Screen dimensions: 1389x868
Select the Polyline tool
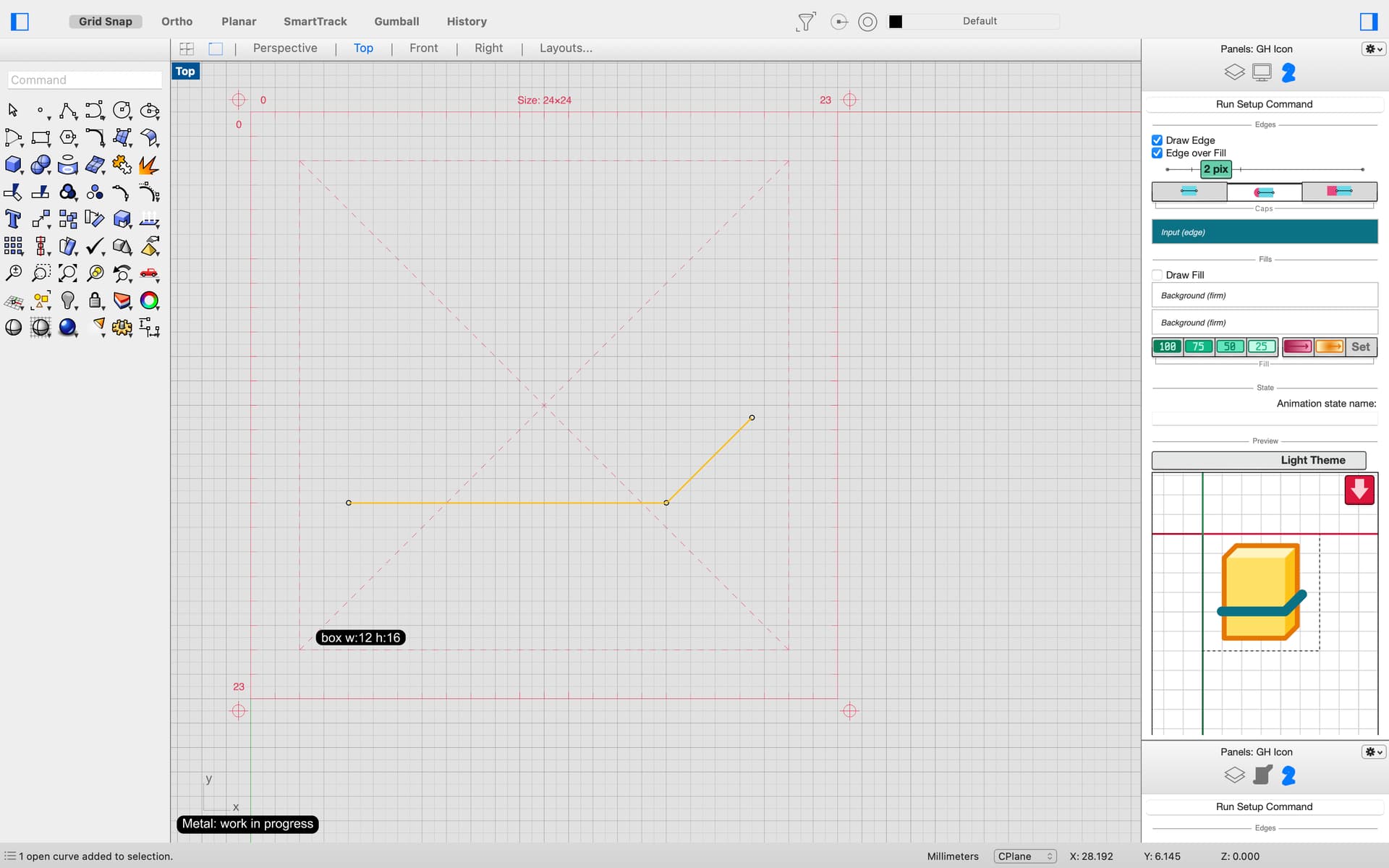67,110
